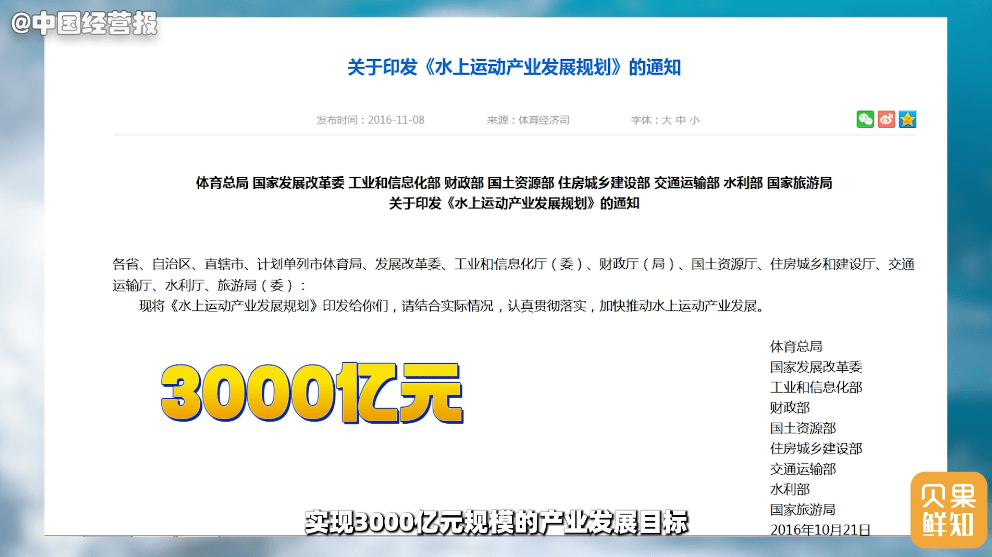This screenshot has width=992, height=557.
Task: Click the paragraph beginning 各省、自治区、直辖市
Action: point(513,274)
